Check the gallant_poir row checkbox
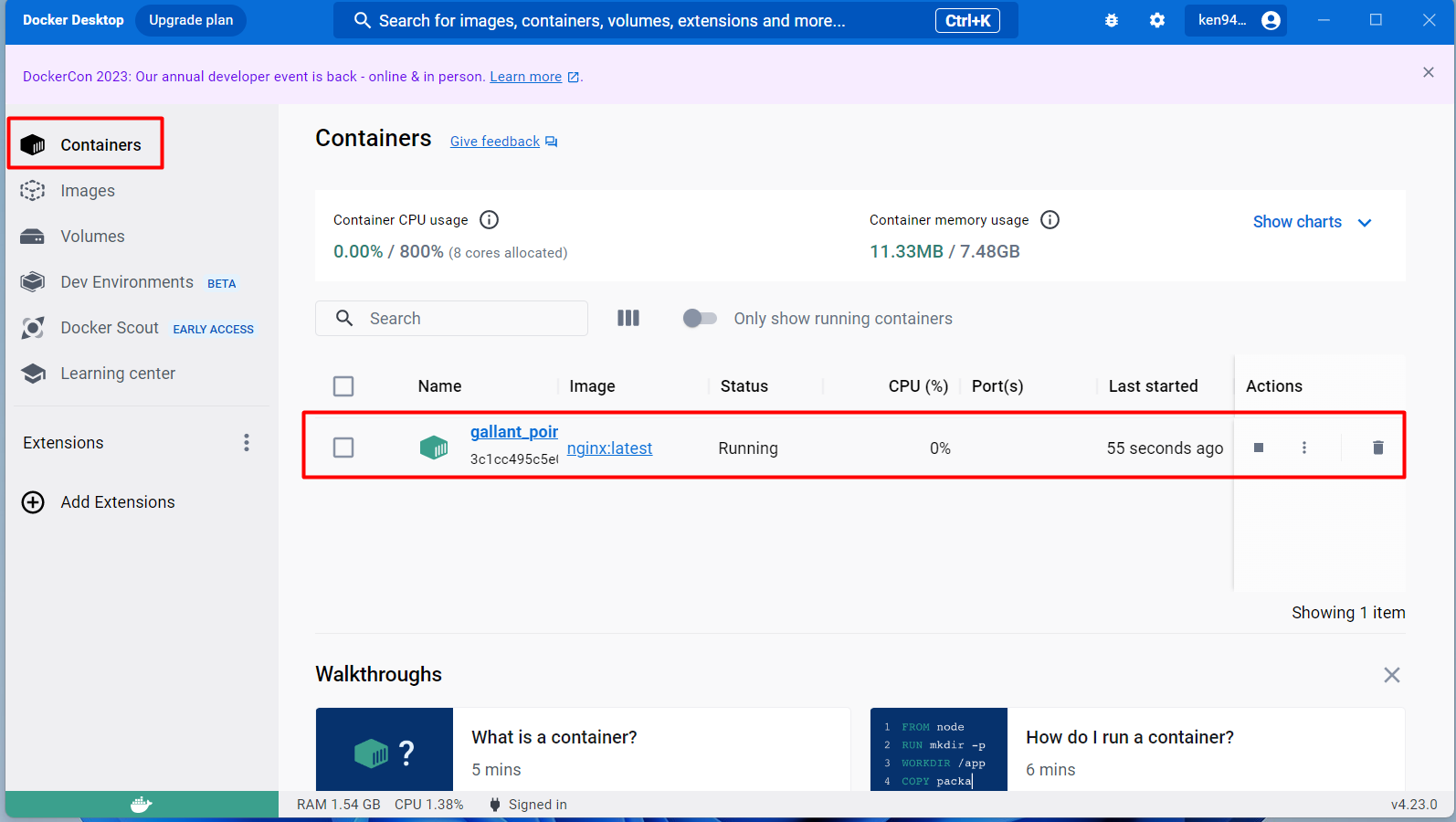The image size is (1456, 822). 343,448
